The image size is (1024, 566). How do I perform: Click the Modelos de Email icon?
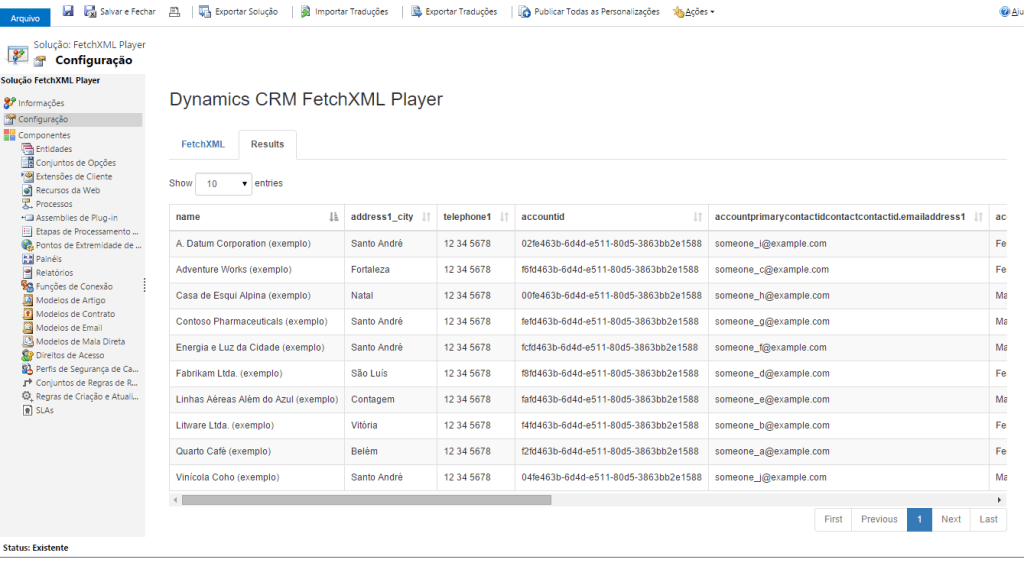[x=27, y=327]
